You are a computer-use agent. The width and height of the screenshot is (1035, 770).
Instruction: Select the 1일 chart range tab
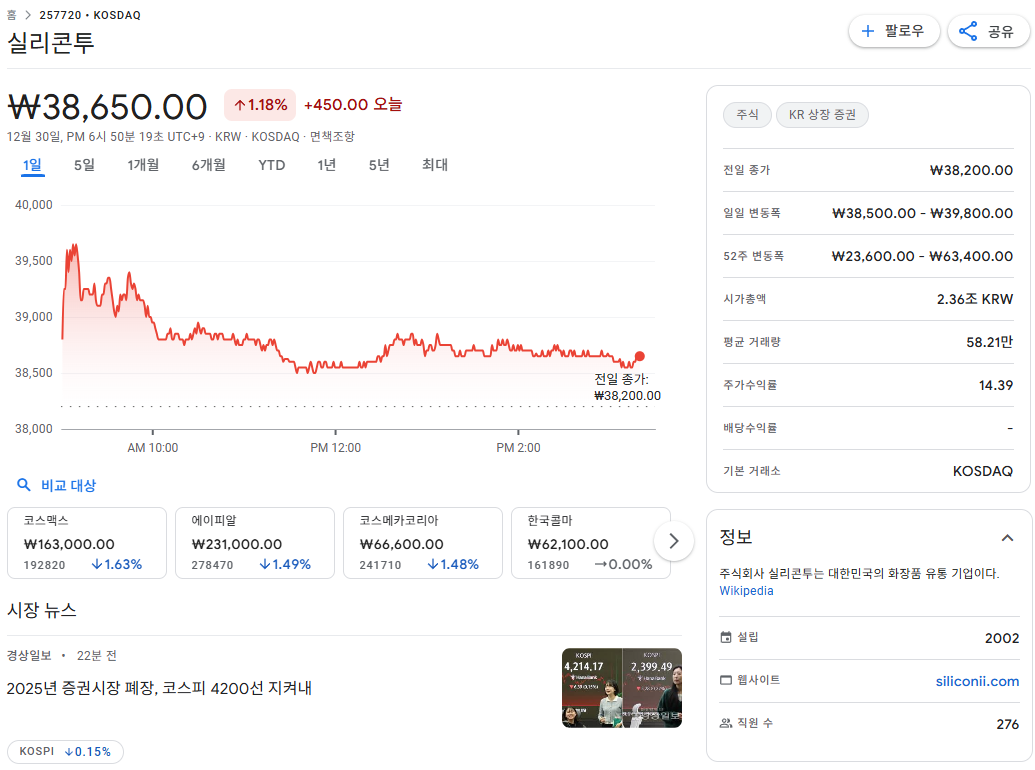click(32, 165)
